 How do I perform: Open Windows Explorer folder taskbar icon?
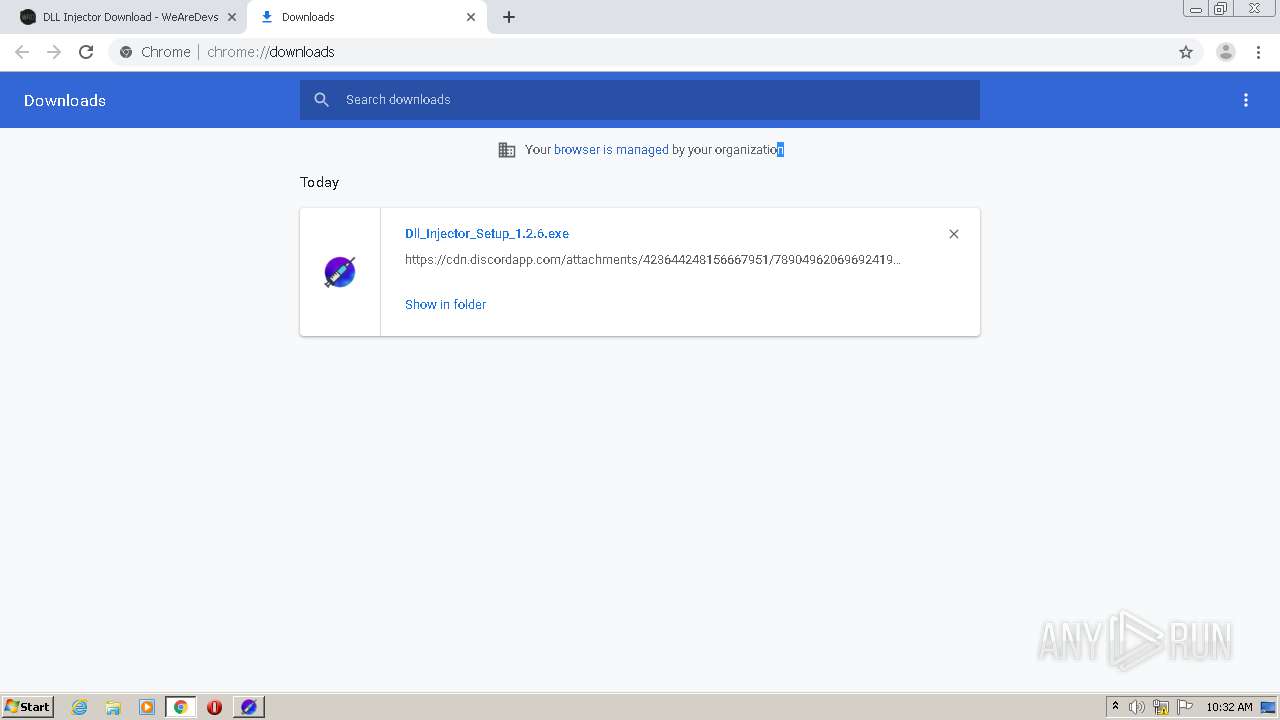(x=113, y=707)
